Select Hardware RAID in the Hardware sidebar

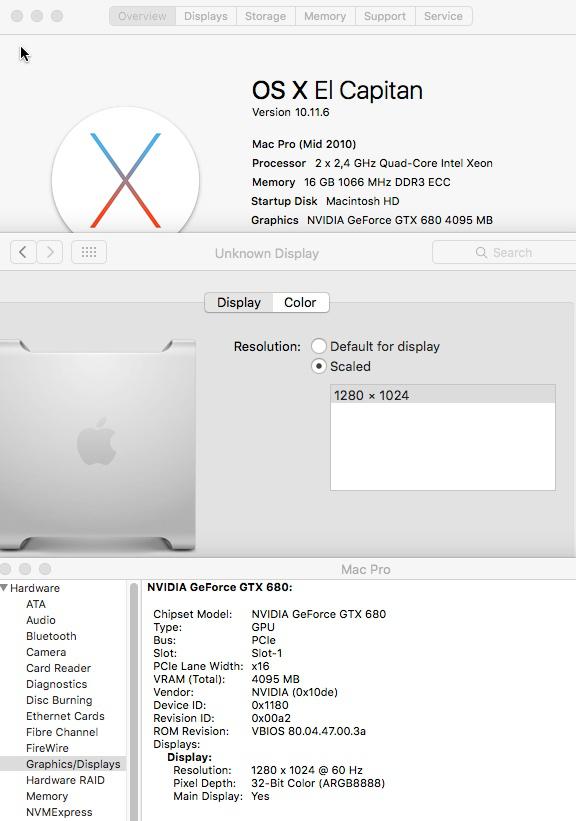point(65,780)
